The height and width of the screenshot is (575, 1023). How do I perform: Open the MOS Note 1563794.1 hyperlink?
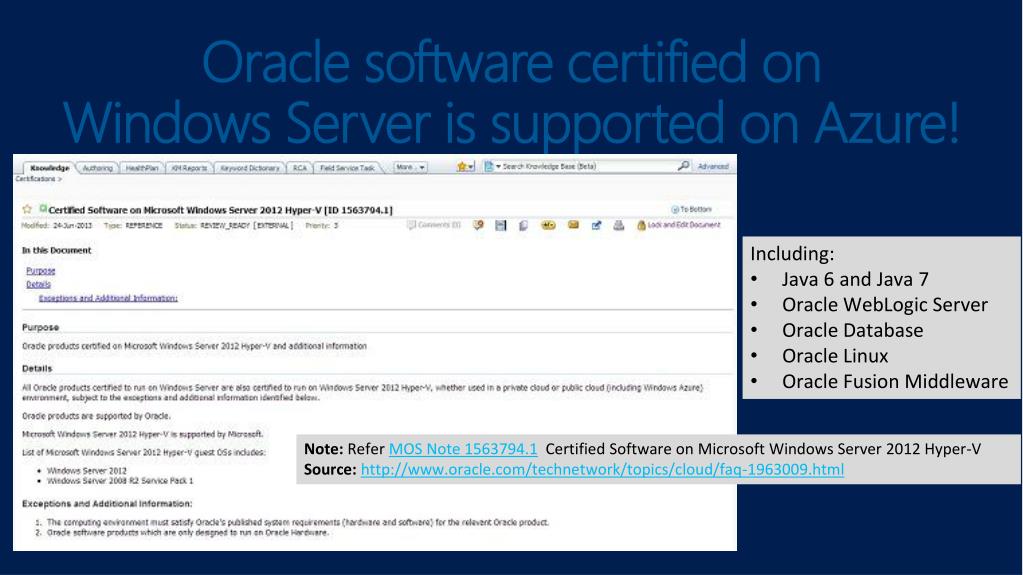[463, 449]
